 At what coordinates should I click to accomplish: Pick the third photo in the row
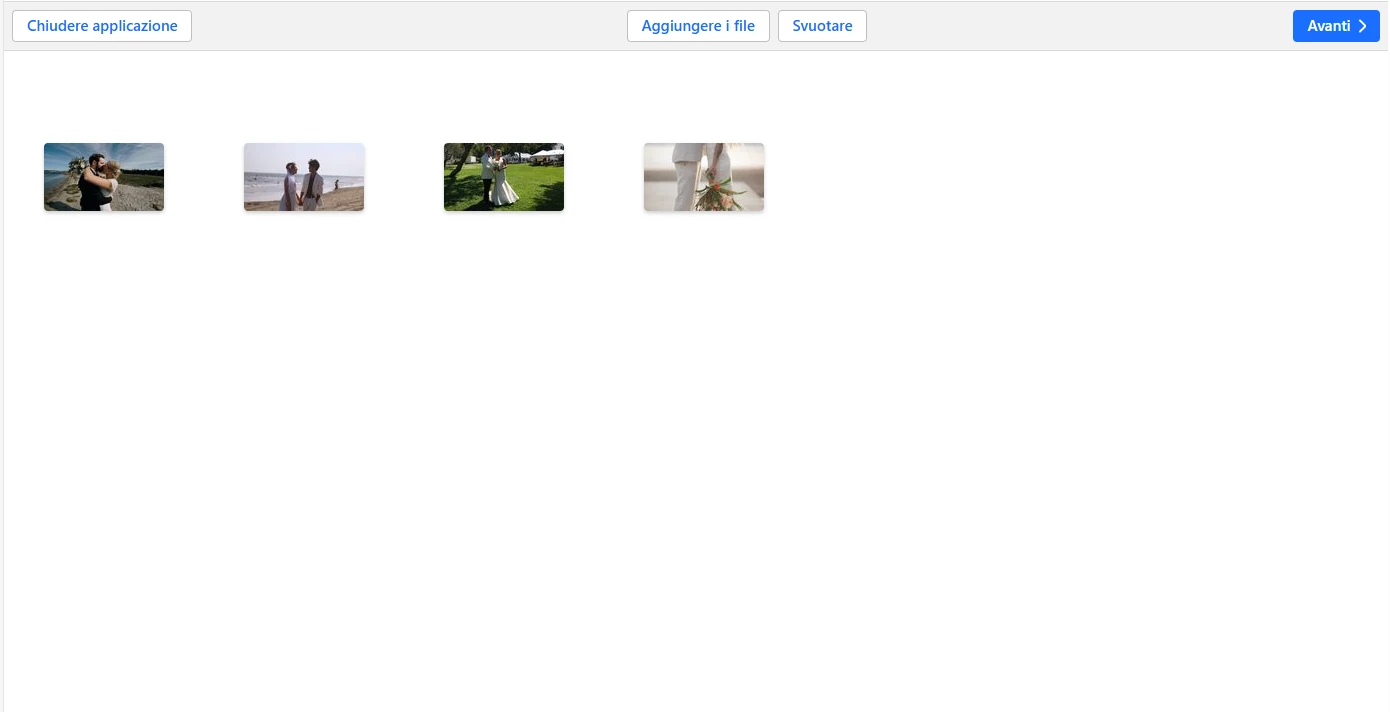[x=504, y=177]
